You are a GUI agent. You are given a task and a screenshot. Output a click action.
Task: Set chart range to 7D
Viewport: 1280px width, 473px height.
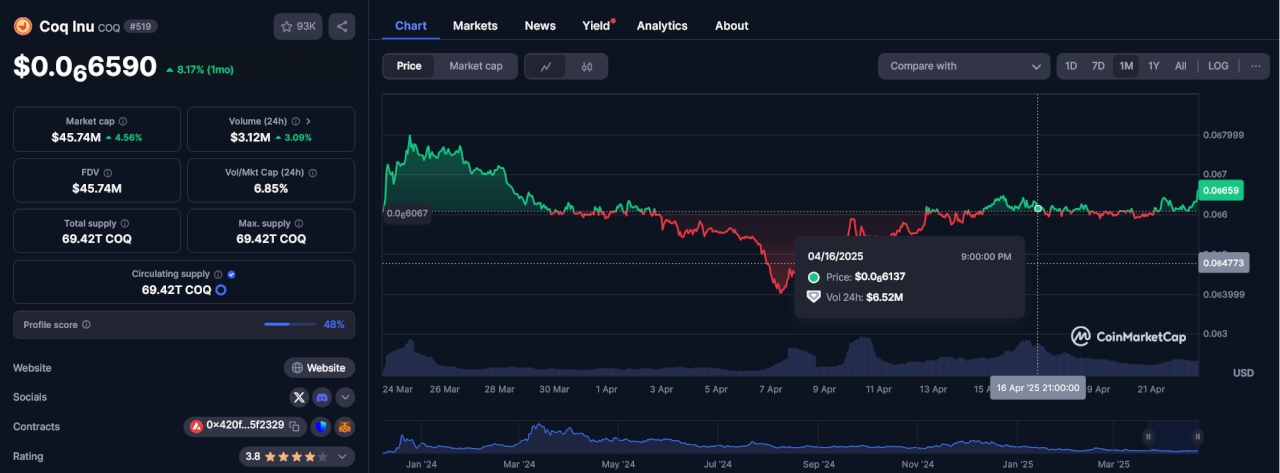click(x=1098, y=66)
